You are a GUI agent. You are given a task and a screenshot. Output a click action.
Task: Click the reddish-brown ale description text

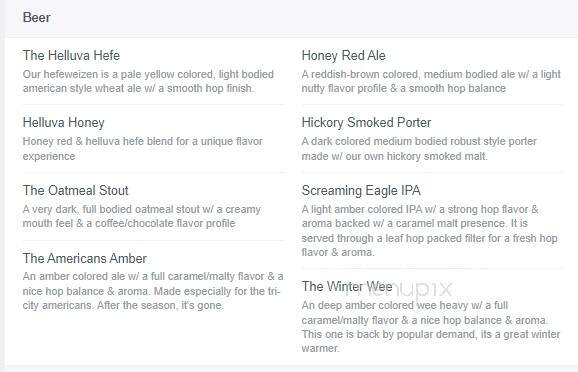click(431, 81)
